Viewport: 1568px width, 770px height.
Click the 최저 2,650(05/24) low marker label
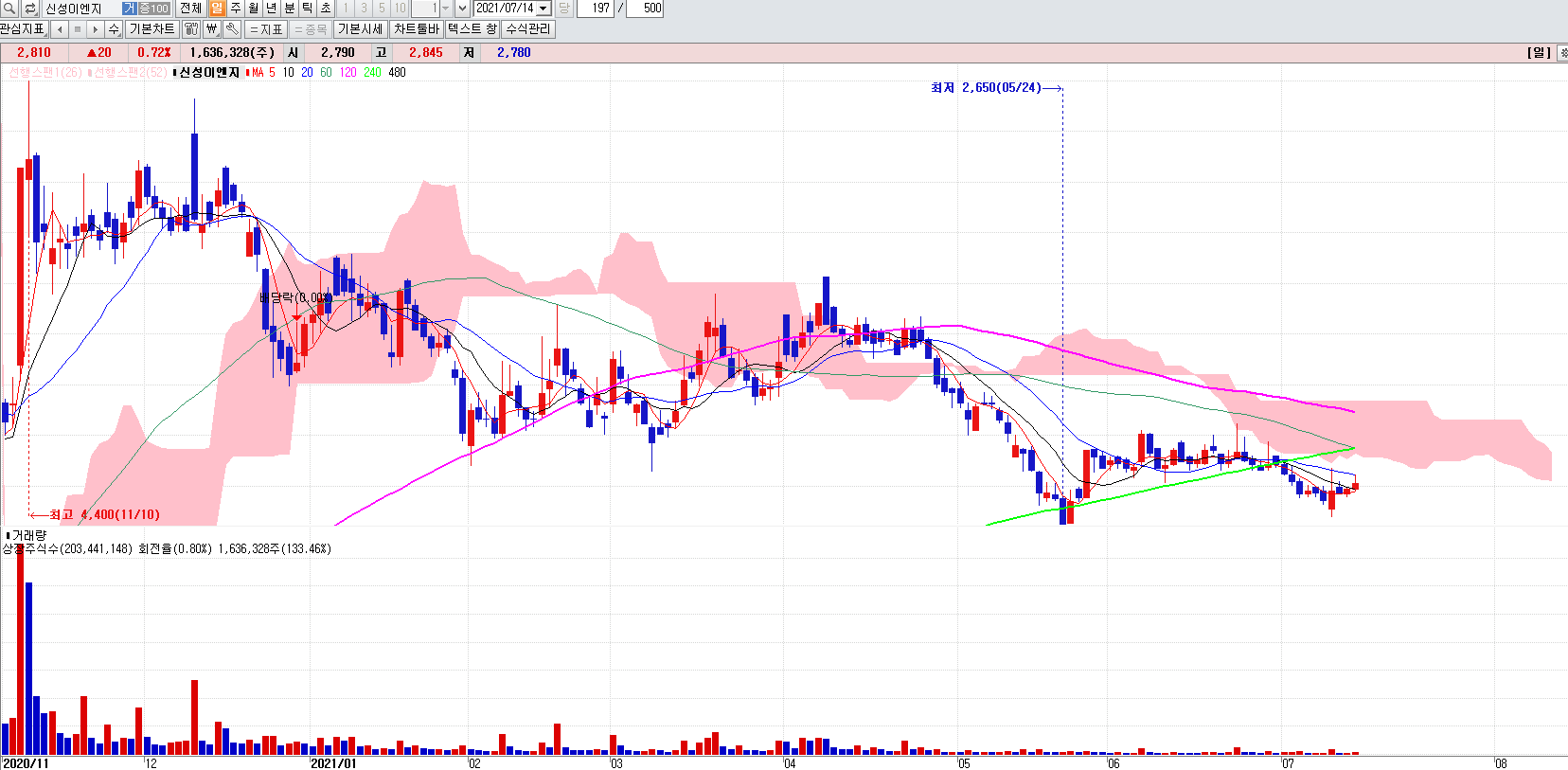point(986,88)
